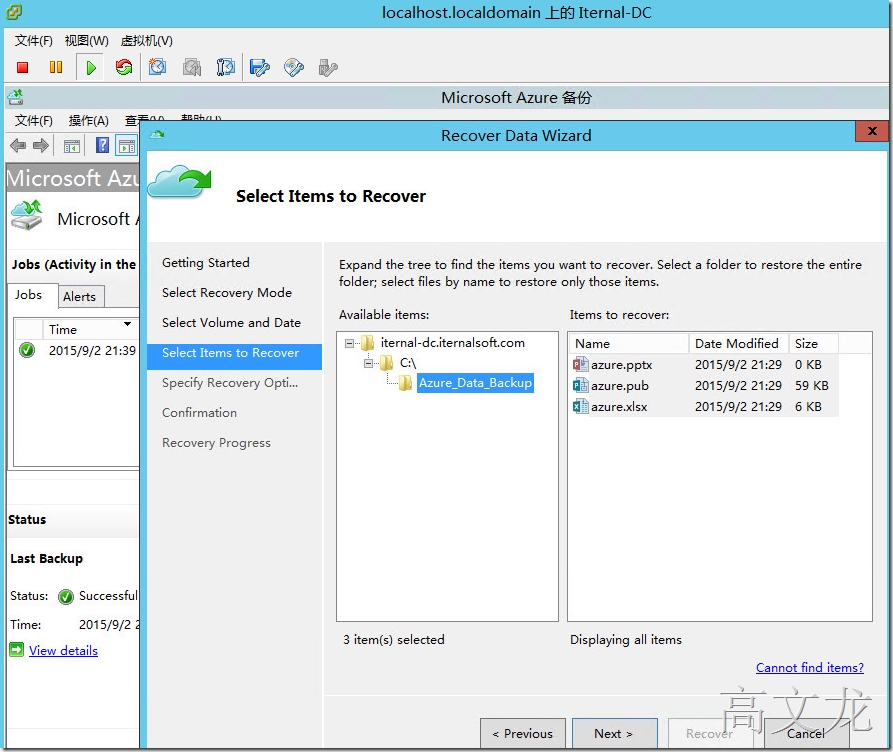Click the azure.pptx file icon
893x752 pixels.
point(580,365)
